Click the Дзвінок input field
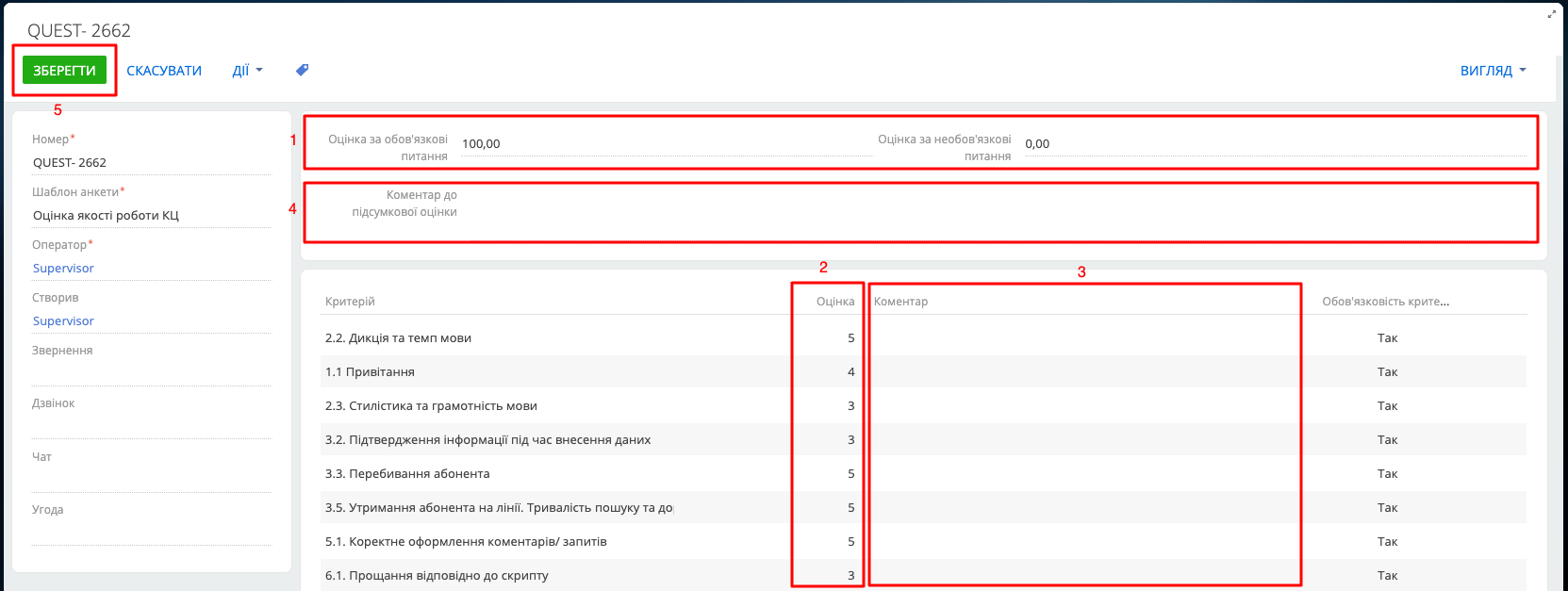The image size is (1568, 591). pos(151,426)
